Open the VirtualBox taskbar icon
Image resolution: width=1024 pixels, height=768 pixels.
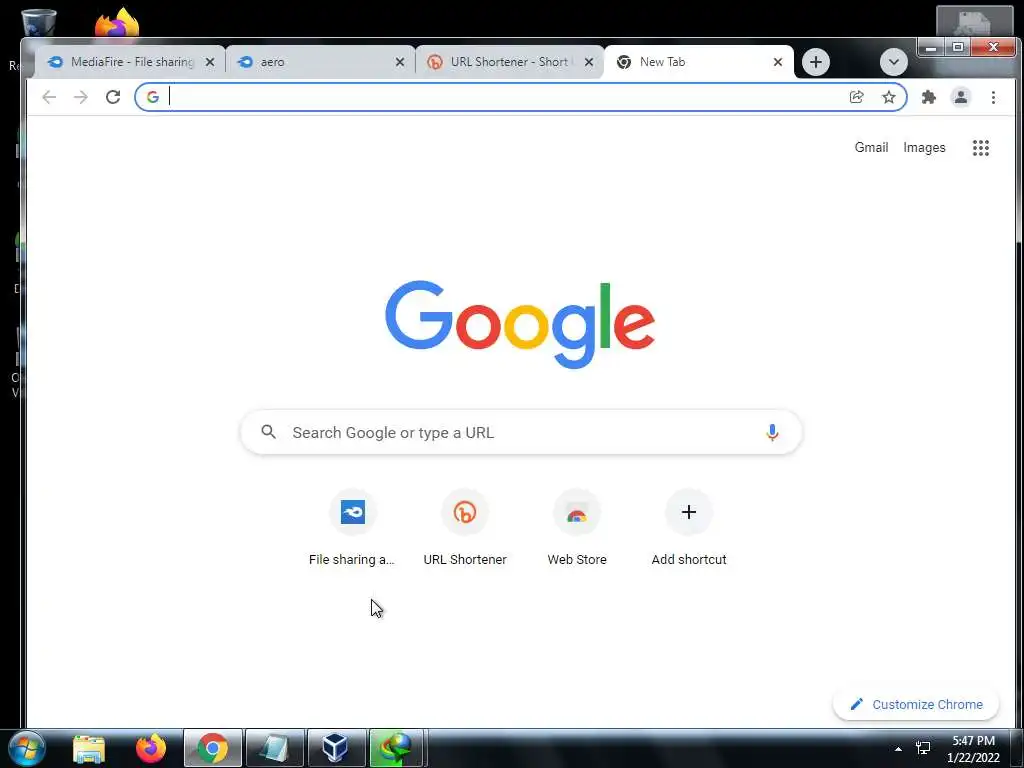click(x=335, y=748)
